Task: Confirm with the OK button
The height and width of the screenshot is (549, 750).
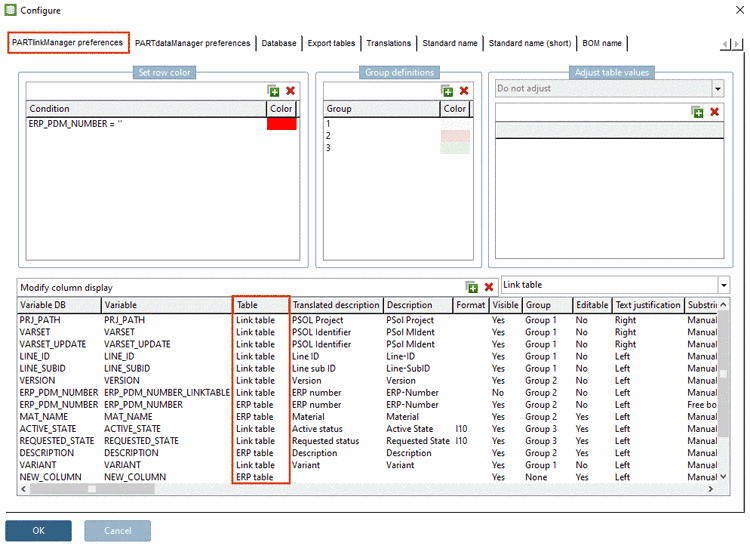Action: (38, 530)
